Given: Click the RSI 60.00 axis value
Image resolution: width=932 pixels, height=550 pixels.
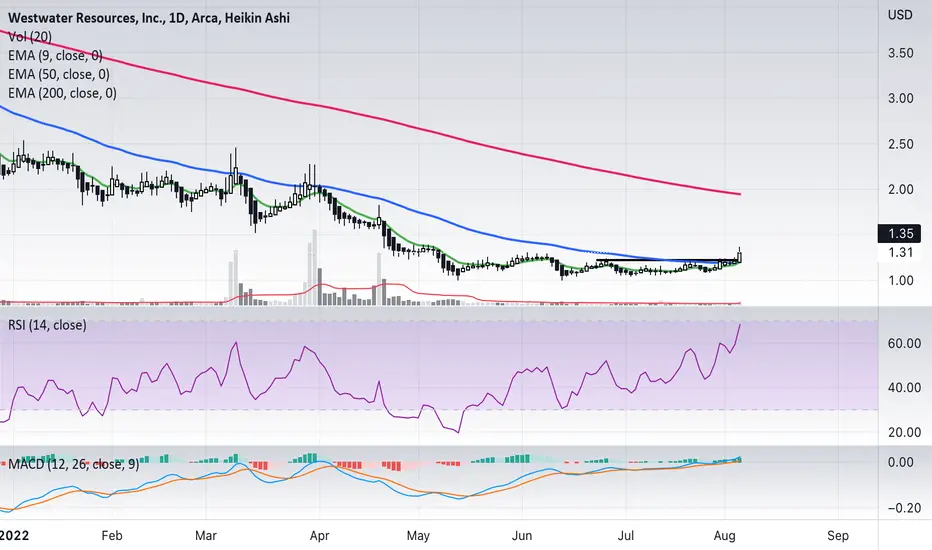Looking at the screenshot, I should click(x=905, y=344).
